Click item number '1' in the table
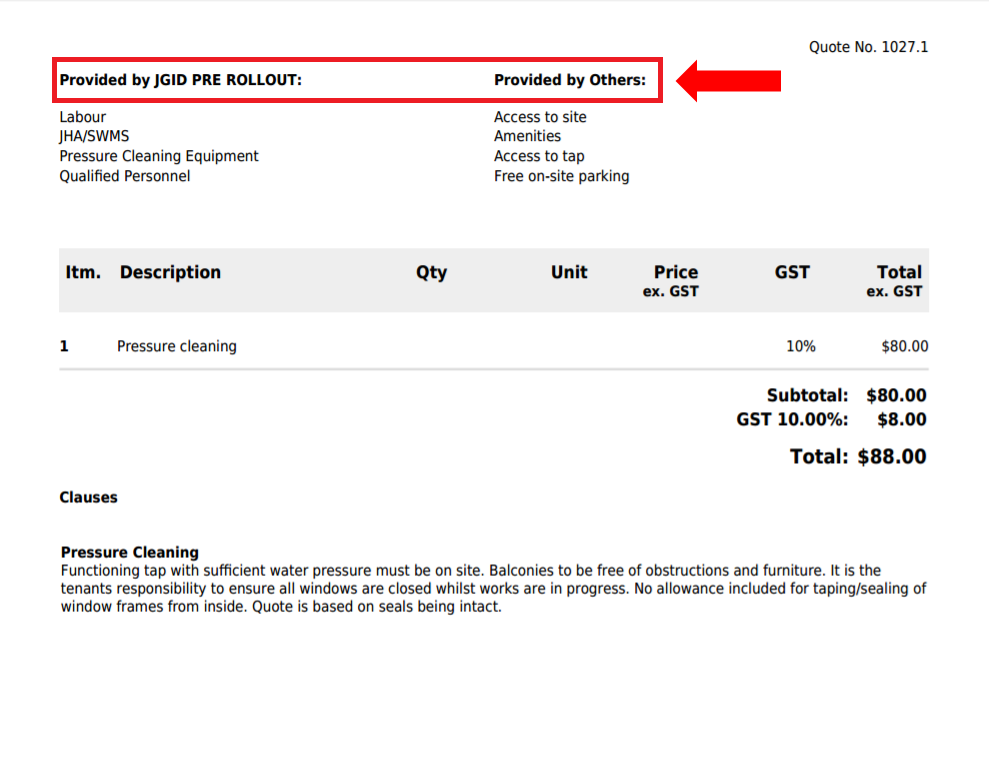The image size is (989, 777). tap(64, 346)
